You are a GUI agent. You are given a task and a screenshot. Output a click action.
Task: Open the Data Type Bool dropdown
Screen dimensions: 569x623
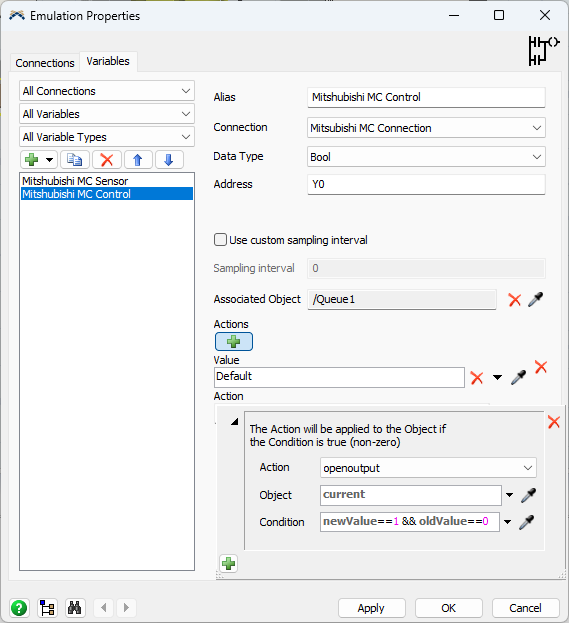pos(426,157)
